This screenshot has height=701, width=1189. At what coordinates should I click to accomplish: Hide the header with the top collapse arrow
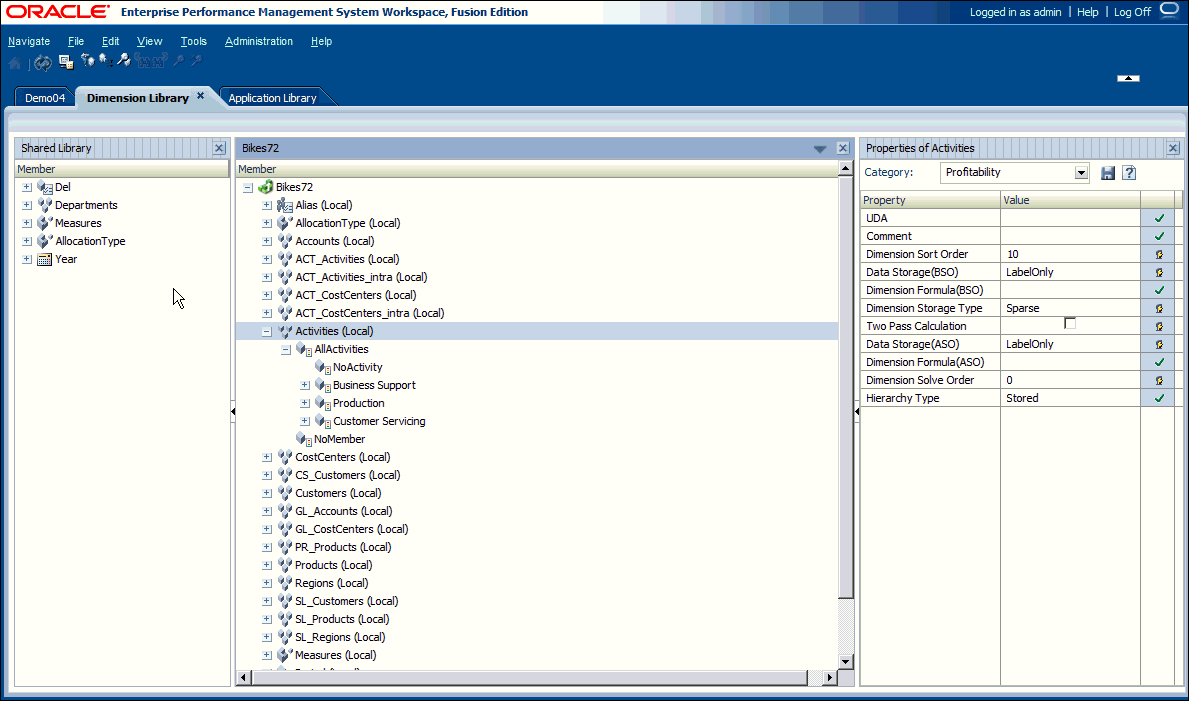point(1128,77)
